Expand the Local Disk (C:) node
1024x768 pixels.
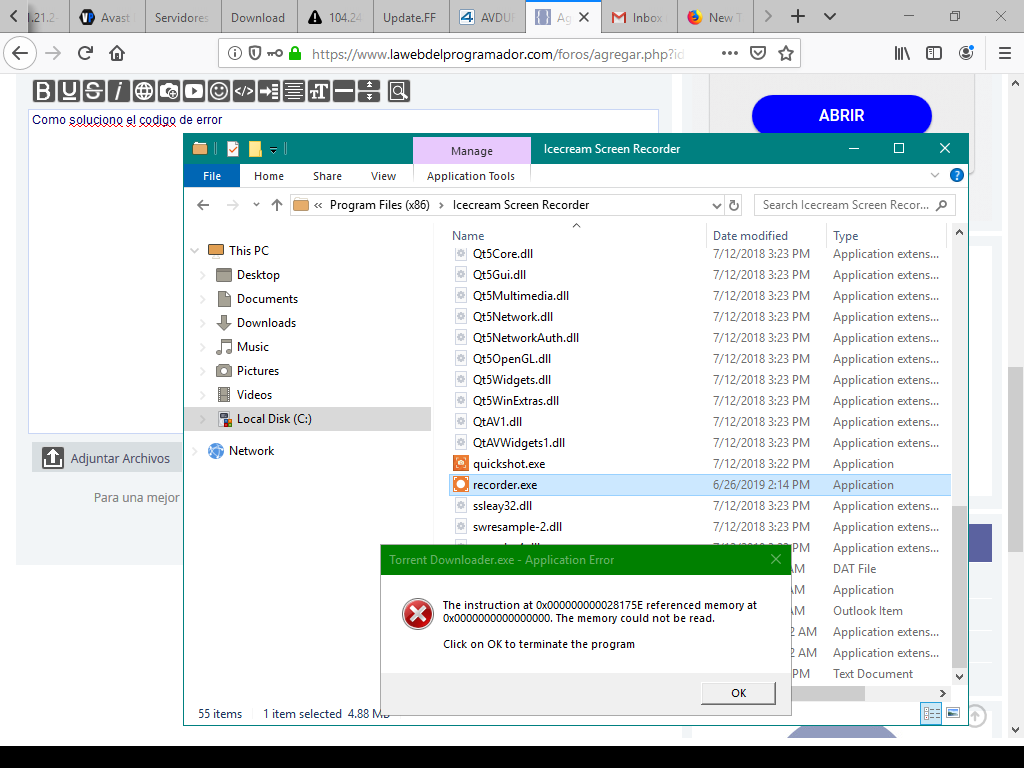pyautogui.click(x=202, y=419)
